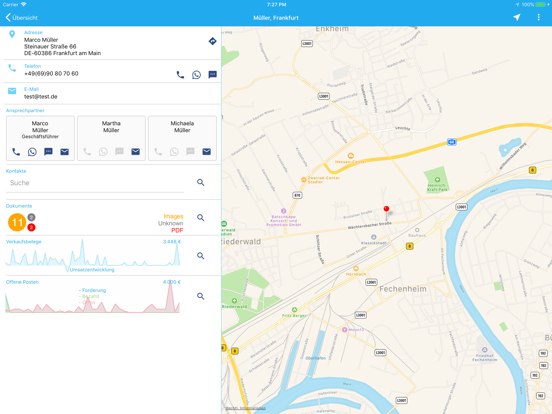Screen dimensions: 552x414
Task: Select the red map pin marker
Action: coord(386,209)
